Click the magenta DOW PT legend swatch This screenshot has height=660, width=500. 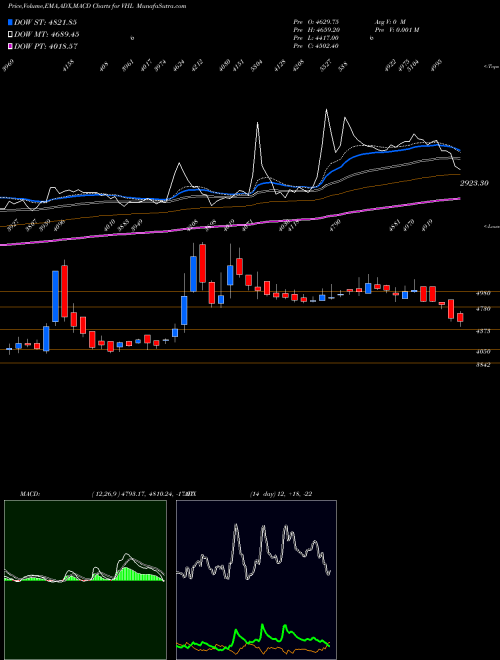pyautogui.click(x=10, y=46)
